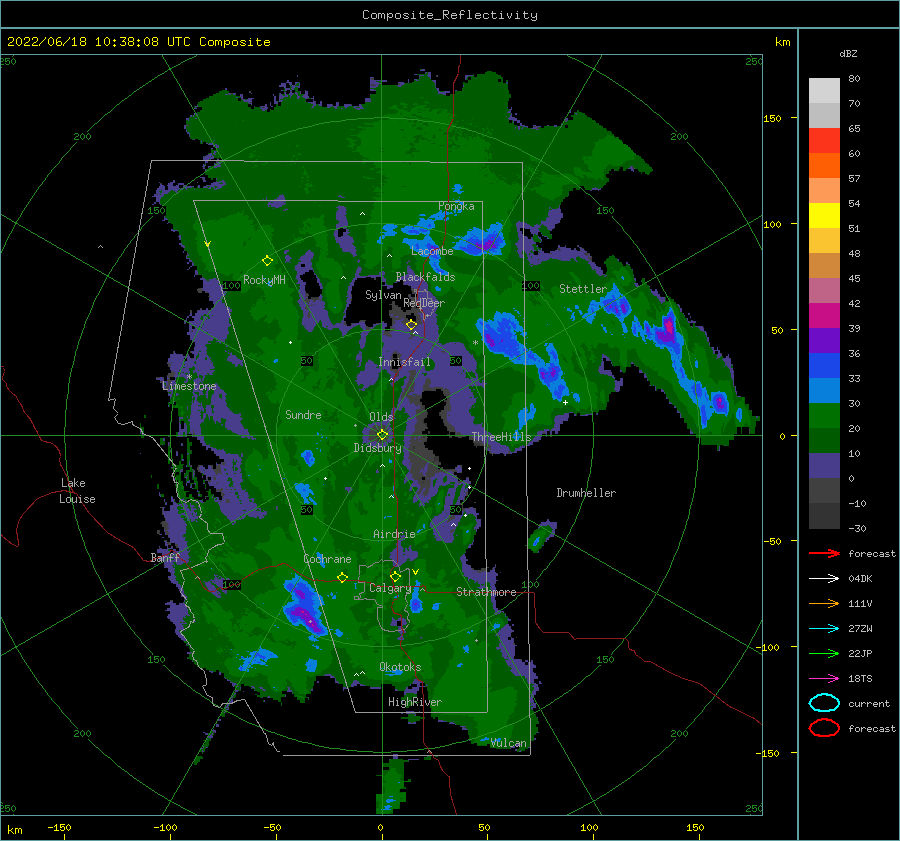Viewport: 900px width, 841px height.
Task: Click the orange 111V arrow in legend
Action: pos(824,603)
